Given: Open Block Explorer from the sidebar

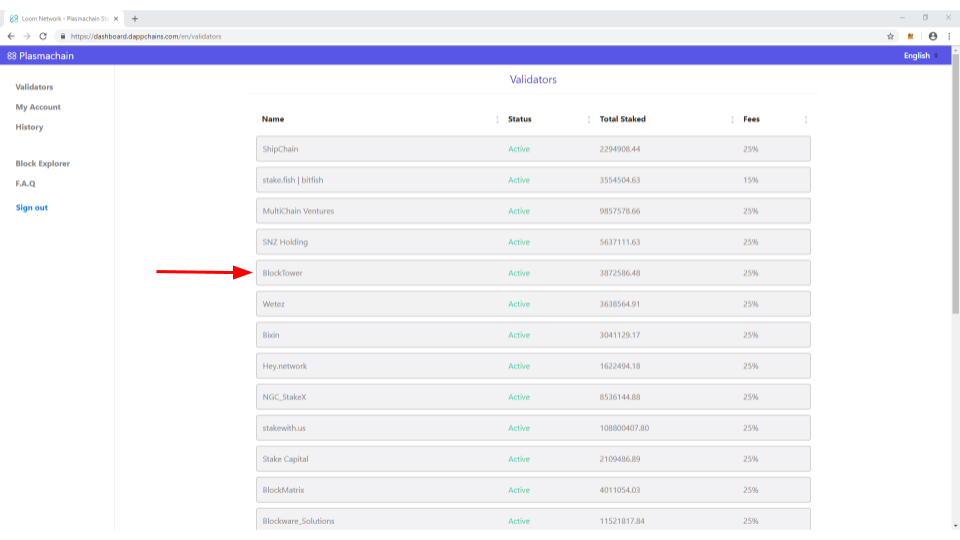Looking at the screenshot, I should pyautogui.click(x=43, y=163).
